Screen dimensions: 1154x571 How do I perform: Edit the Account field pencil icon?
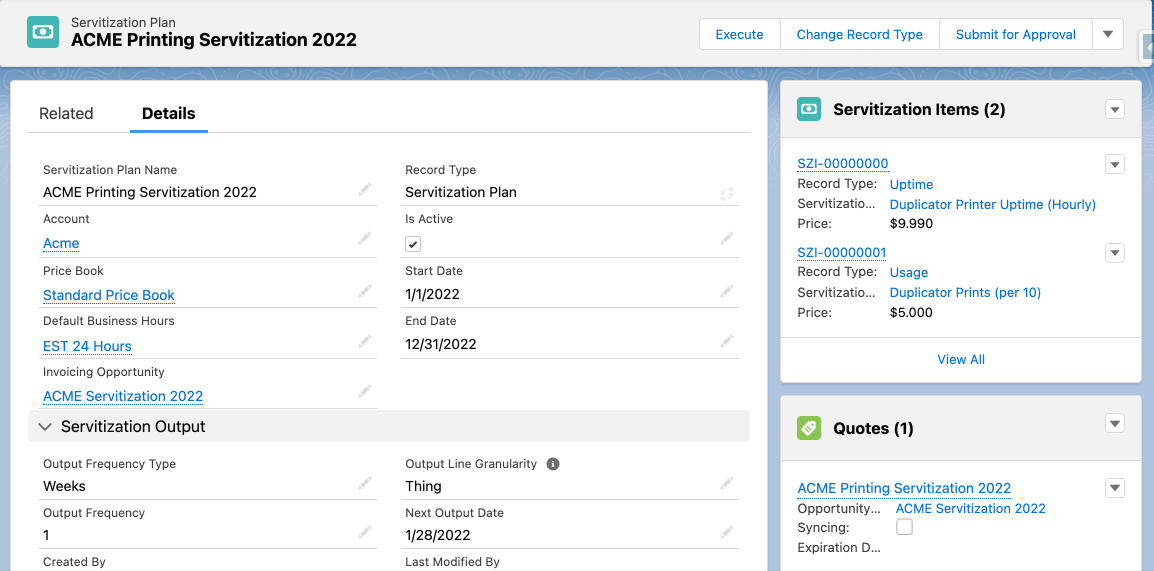[365, 238]
